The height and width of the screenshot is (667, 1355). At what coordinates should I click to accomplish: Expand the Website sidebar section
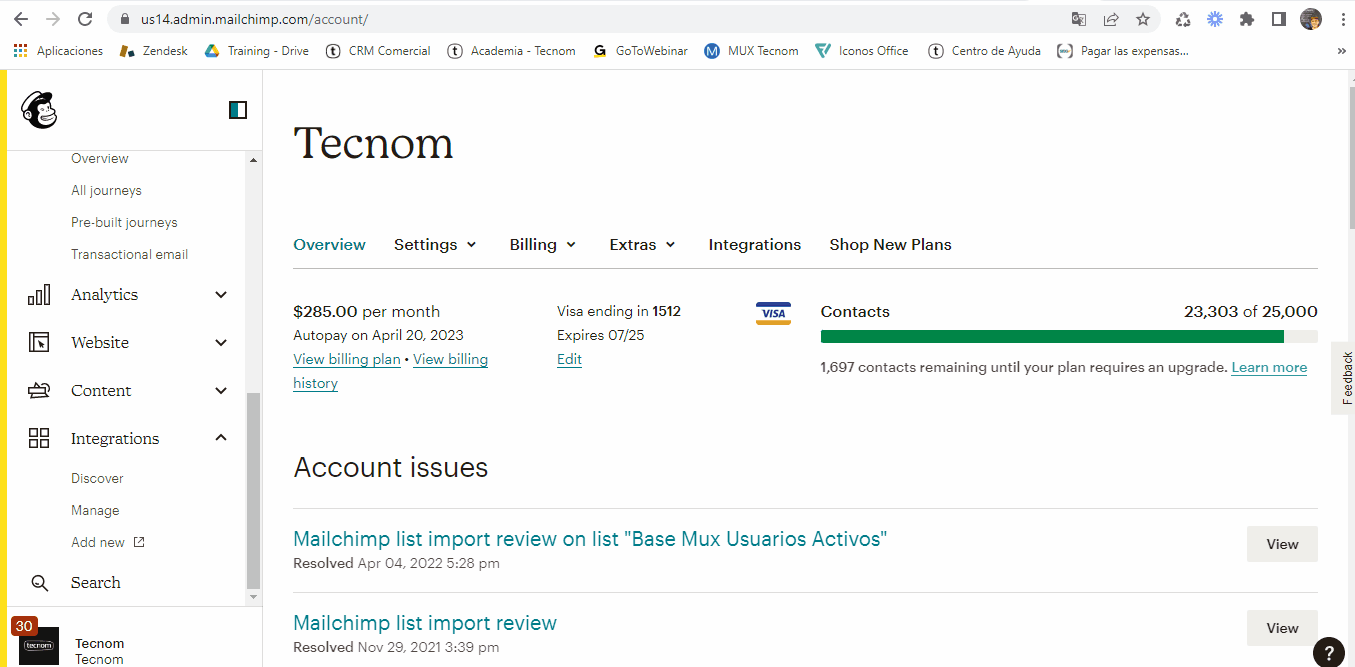(221, 343)
